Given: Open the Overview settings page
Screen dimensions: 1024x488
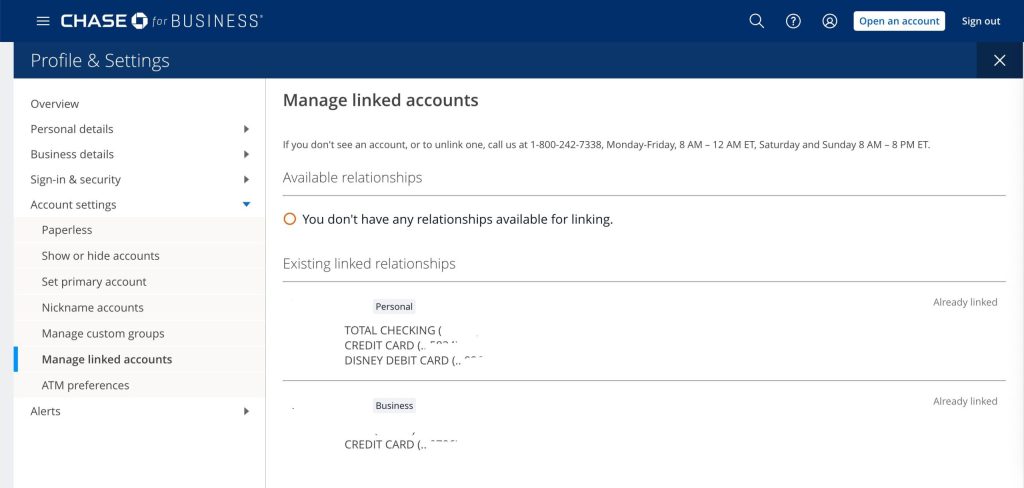Looking at the screenshot, I should coord(55,104).
